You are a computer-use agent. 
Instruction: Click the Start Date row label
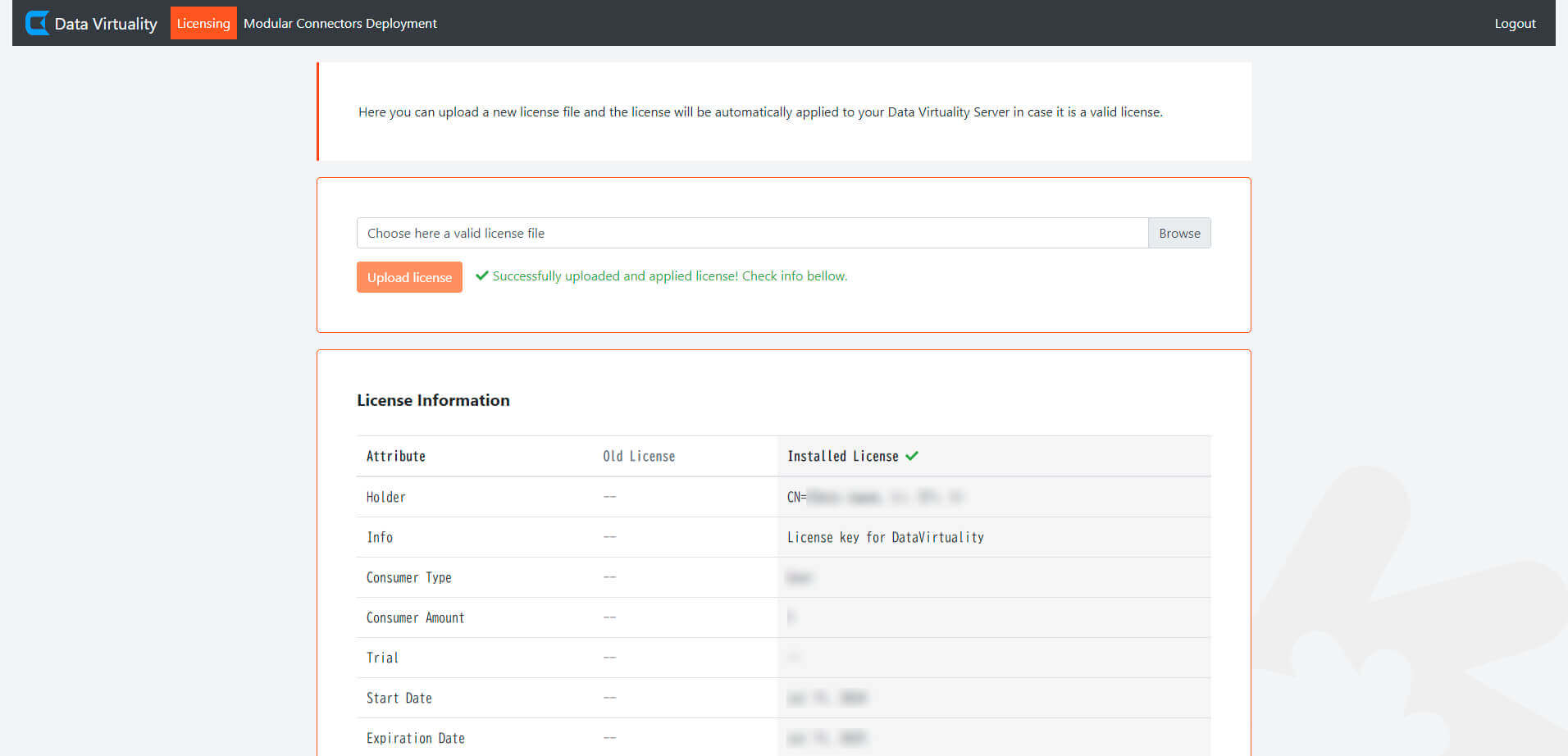pos(399,698)
